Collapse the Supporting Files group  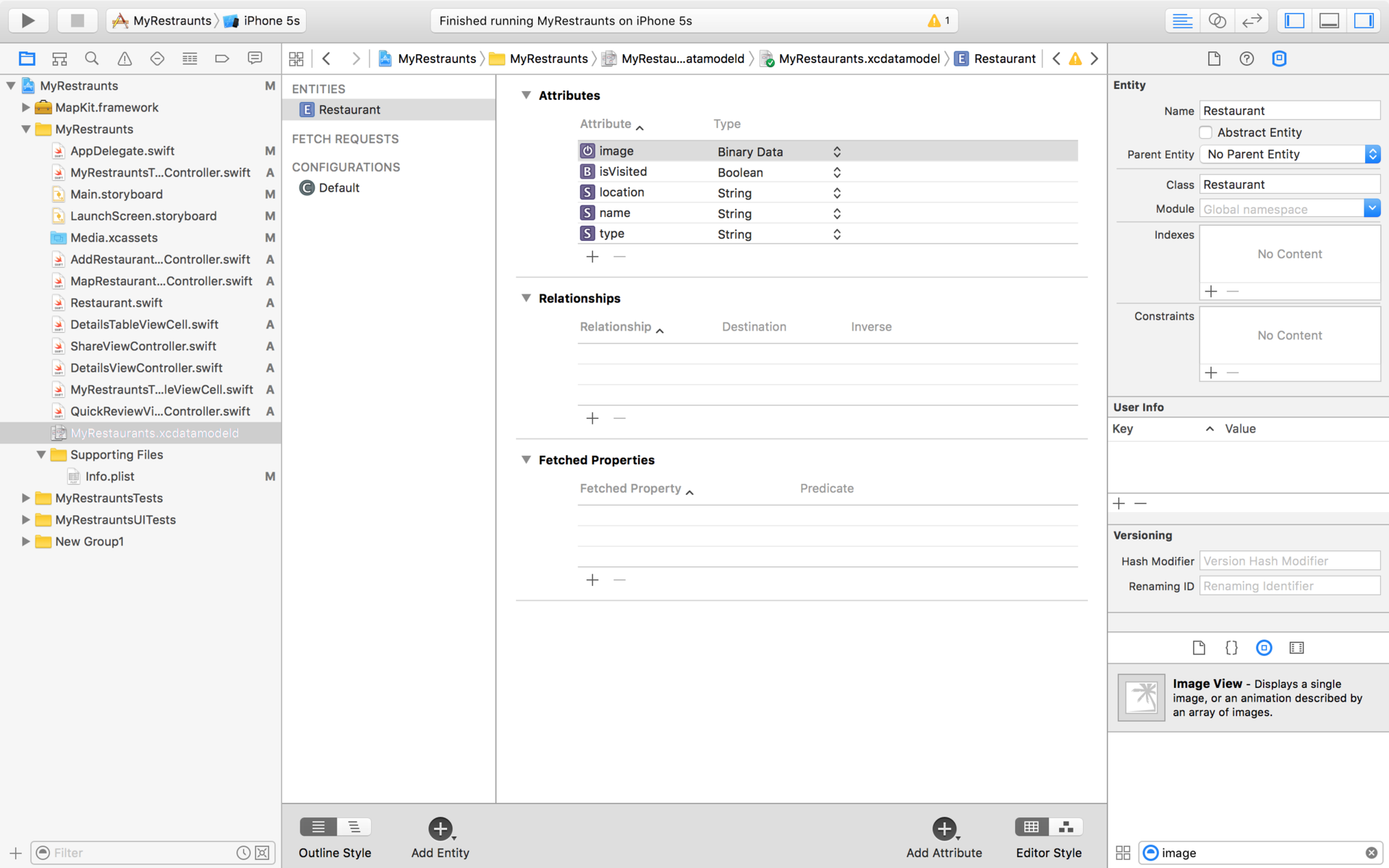point(41,454)
